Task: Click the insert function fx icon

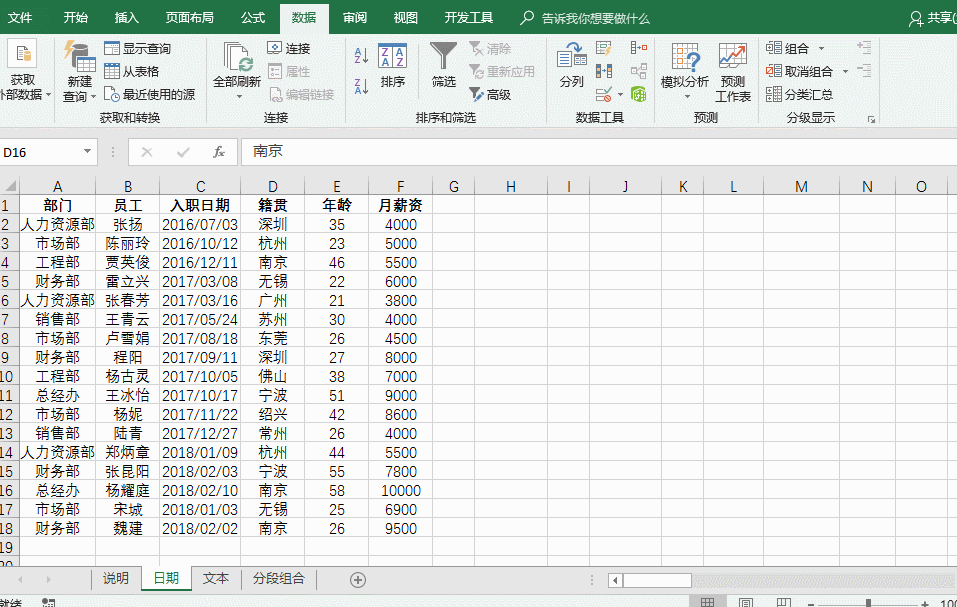Action: (218, 152)
